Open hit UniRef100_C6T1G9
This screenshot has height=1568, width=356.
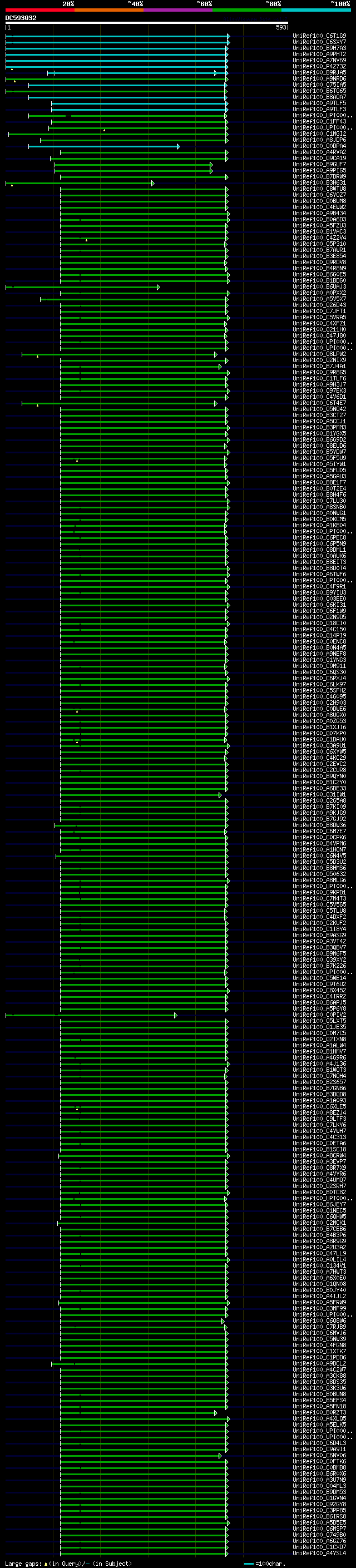coord(319,37)
